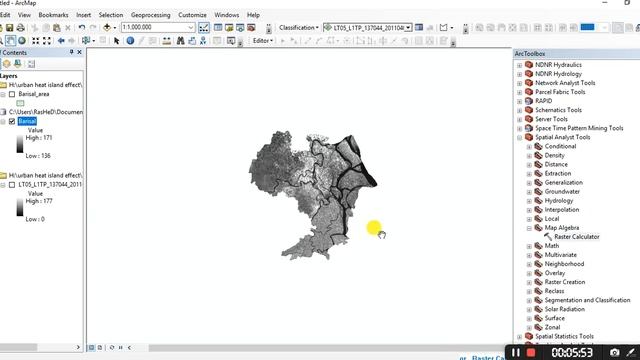The image size is (640, 360).
Task: Undo the last action
Action: coord(82,28)
